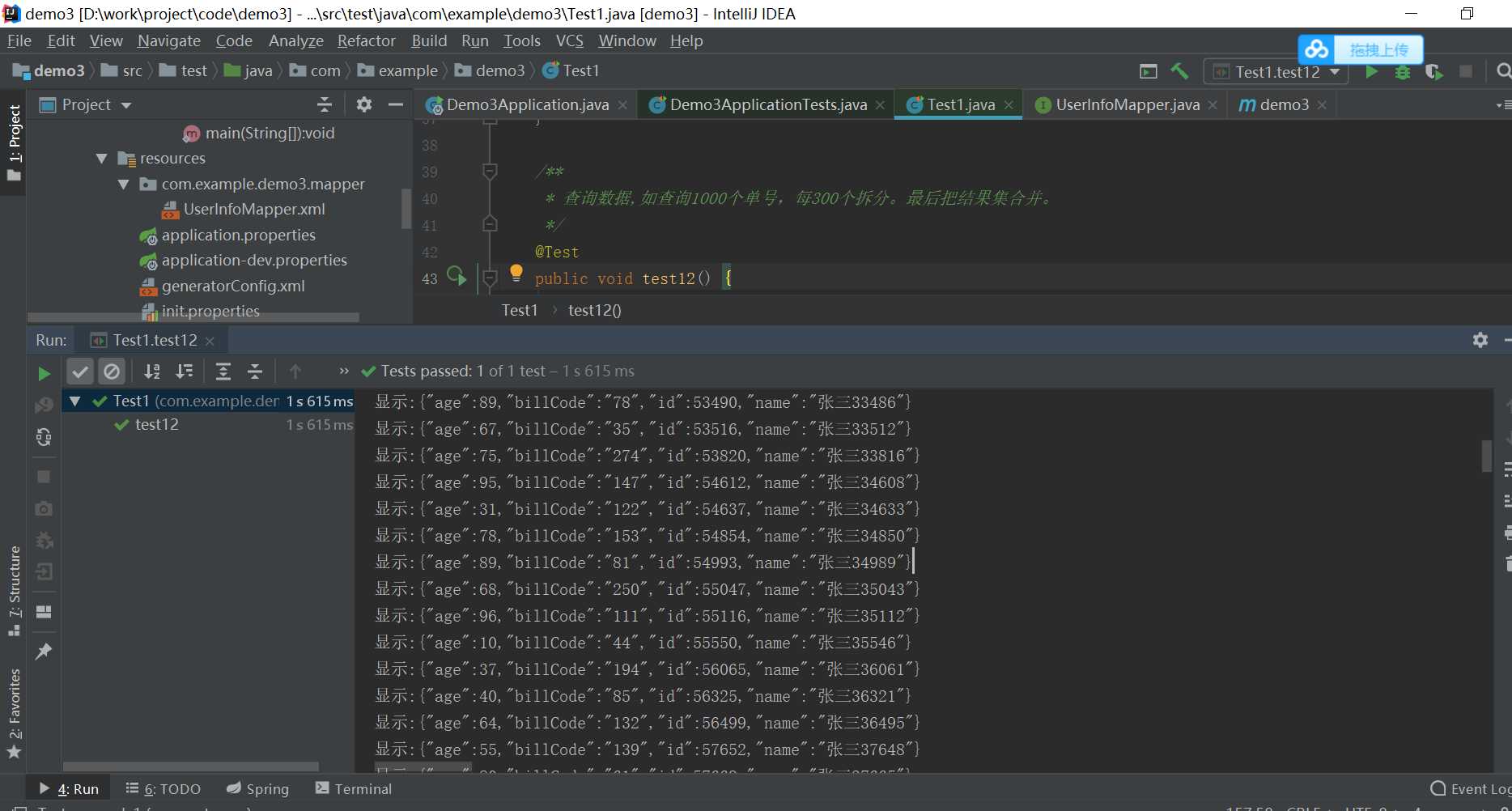Image resolution: width=1512 pixels, height=811 pixels.
Task: Open the Spring tool window
Action: [x=257, y=788]
